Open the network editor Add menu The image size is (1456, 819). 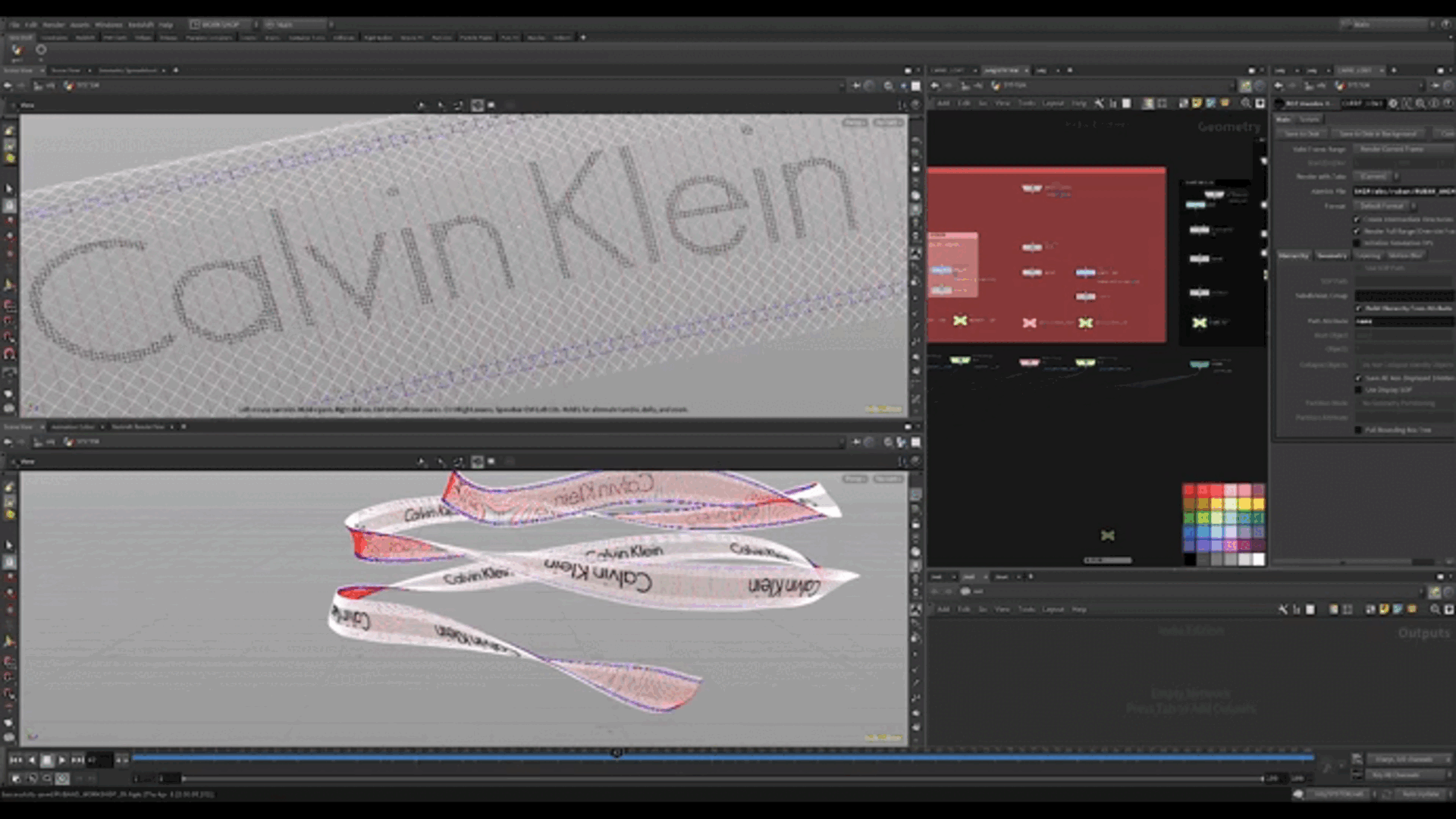pos(943,103)
